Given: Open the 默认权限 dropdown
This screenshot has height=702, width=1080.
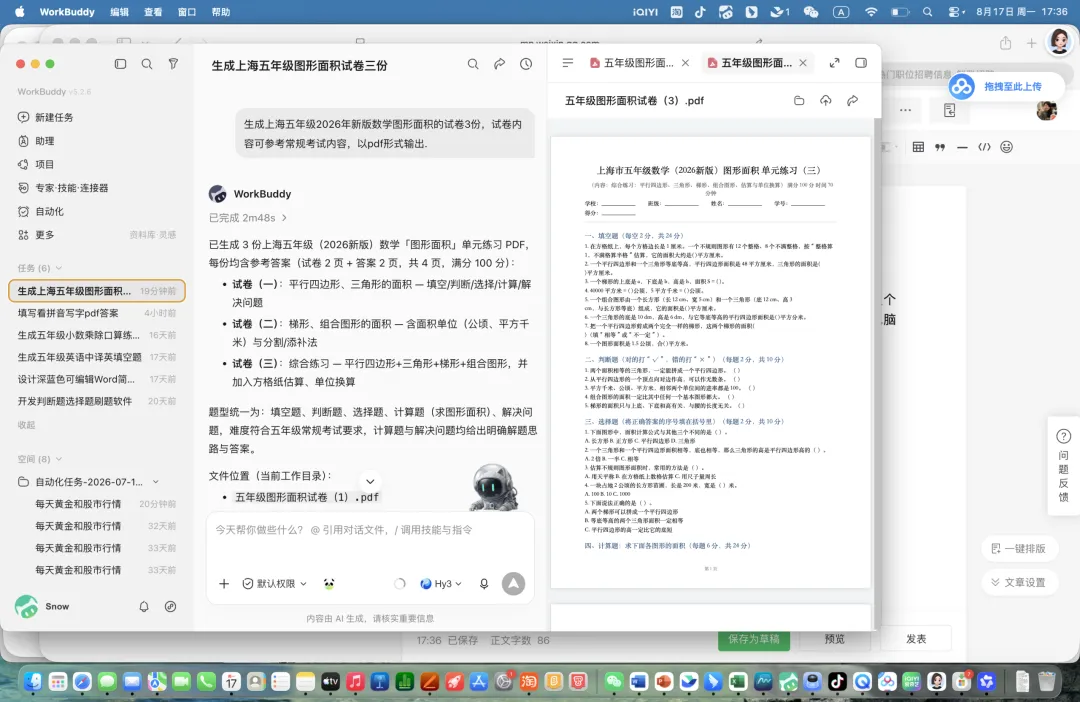Looking at the screenshot, I should coord(275,584).
